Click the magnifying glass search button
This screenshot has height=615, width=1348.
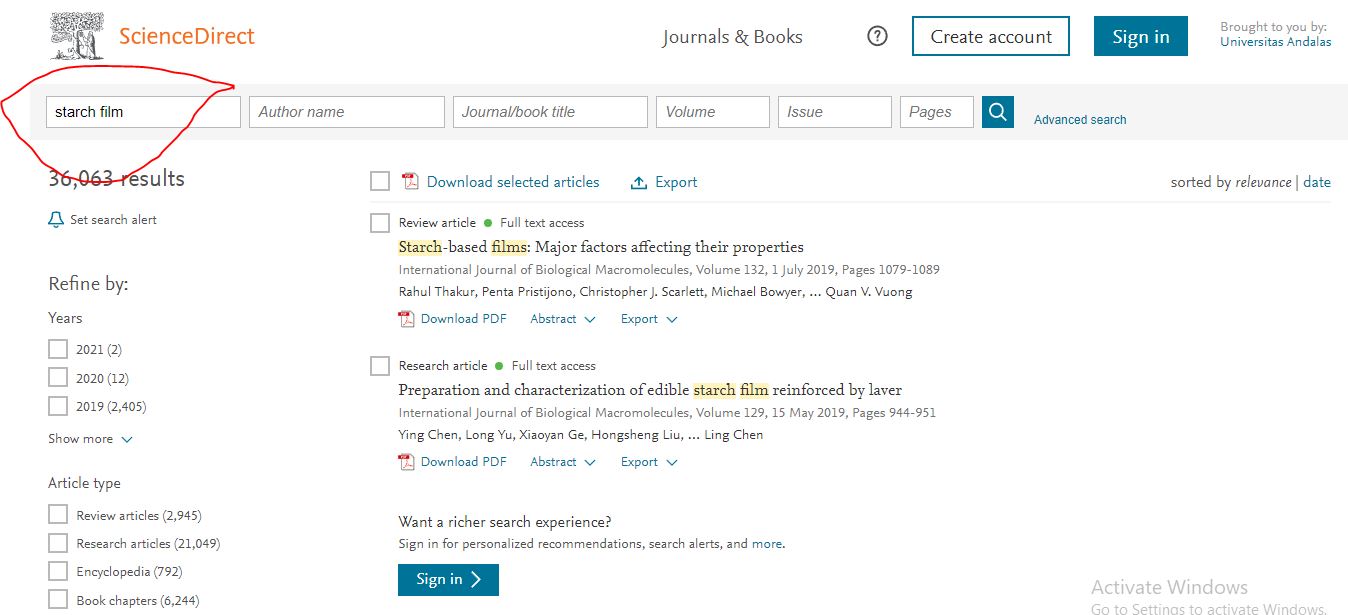998,112
